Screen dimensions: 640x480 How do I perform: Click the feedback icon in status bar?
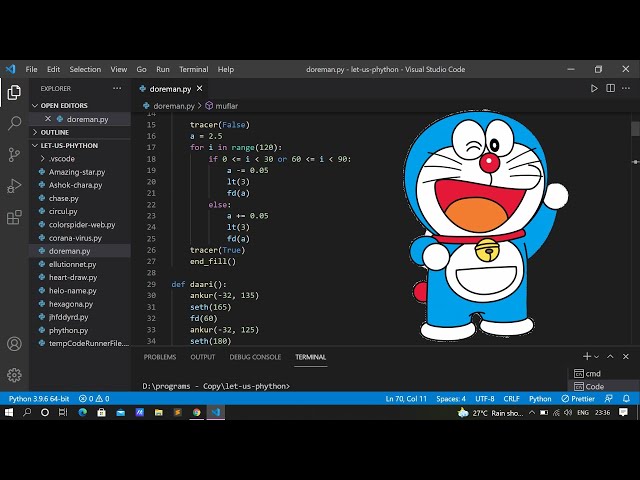click(609, 398)
